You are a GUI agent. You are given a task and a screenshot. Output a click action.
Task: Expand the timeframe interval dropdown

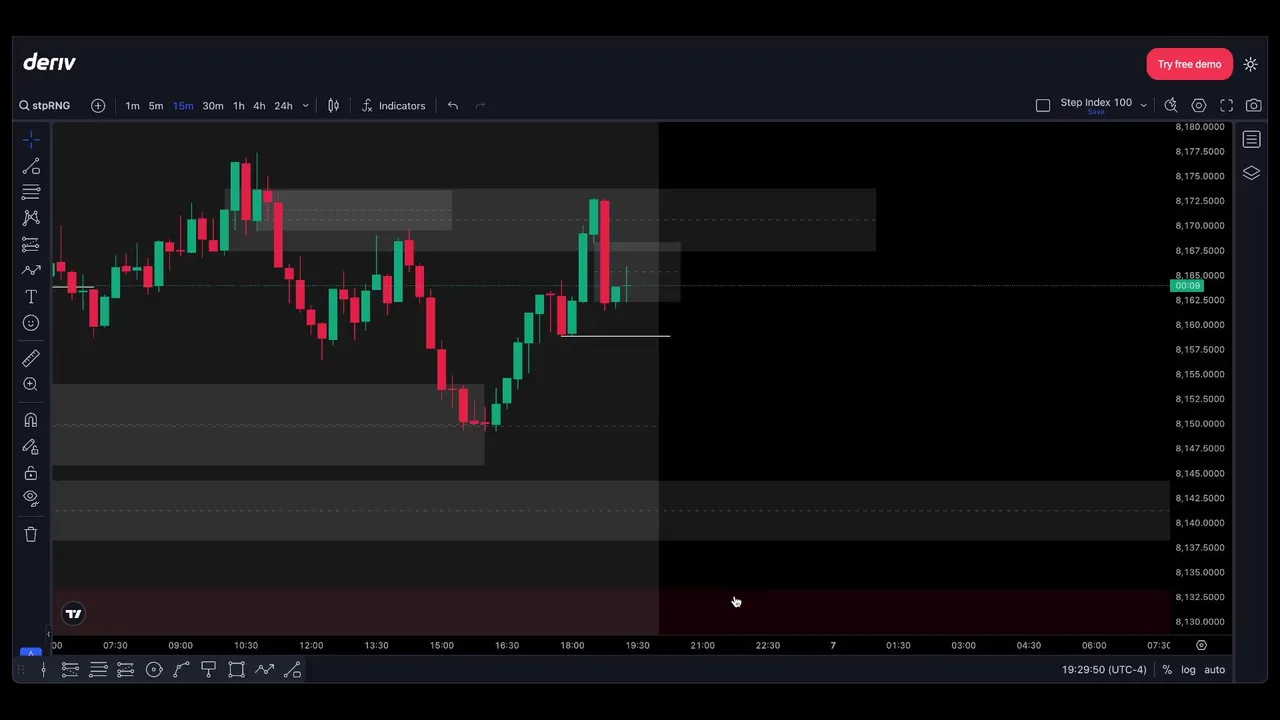point(306,106)
